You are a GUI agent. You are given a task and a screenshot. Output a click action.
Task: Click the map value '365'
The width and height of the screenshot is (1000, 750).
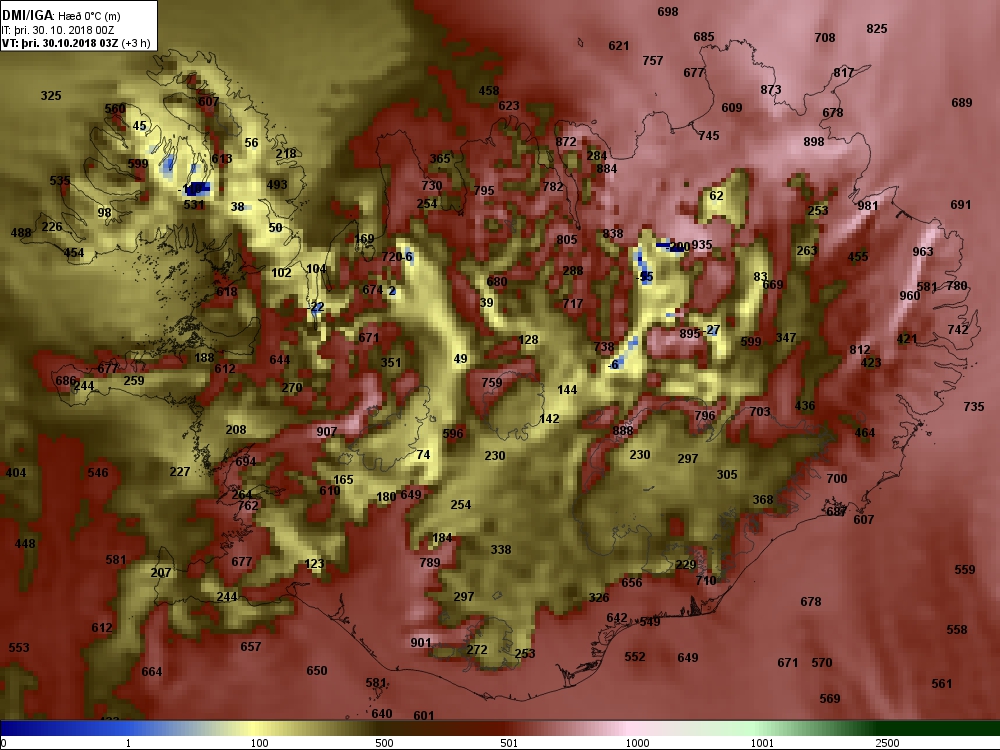click(x=440, y=159)
